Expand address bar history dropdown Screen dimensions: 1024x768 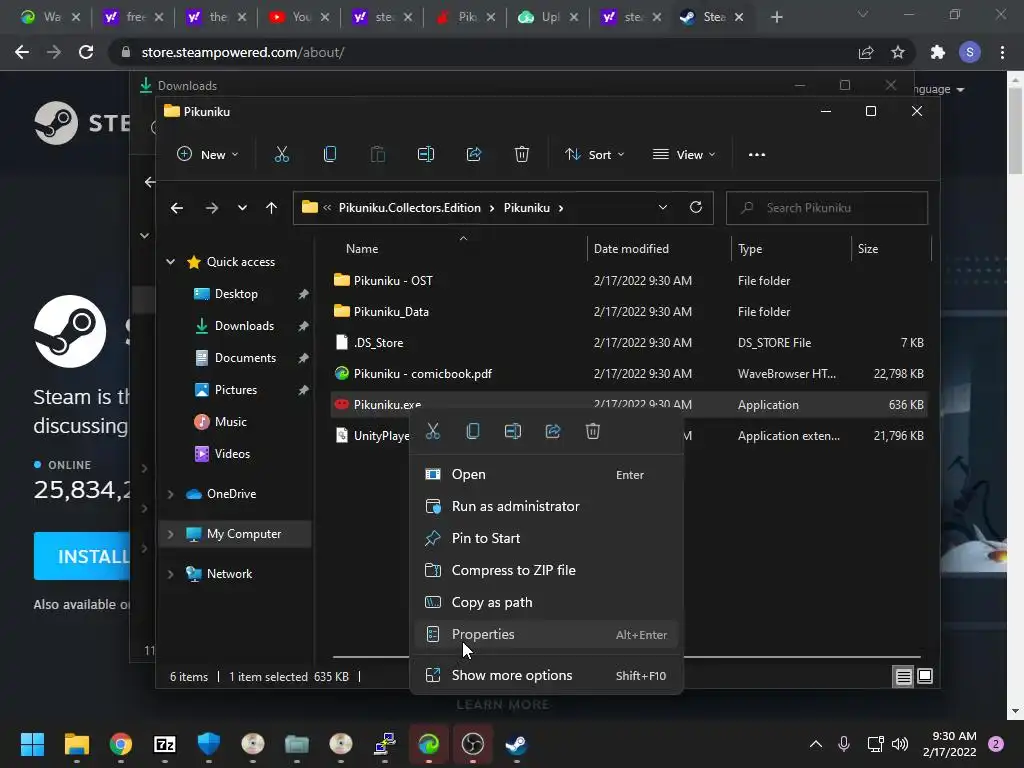point(662,208)
